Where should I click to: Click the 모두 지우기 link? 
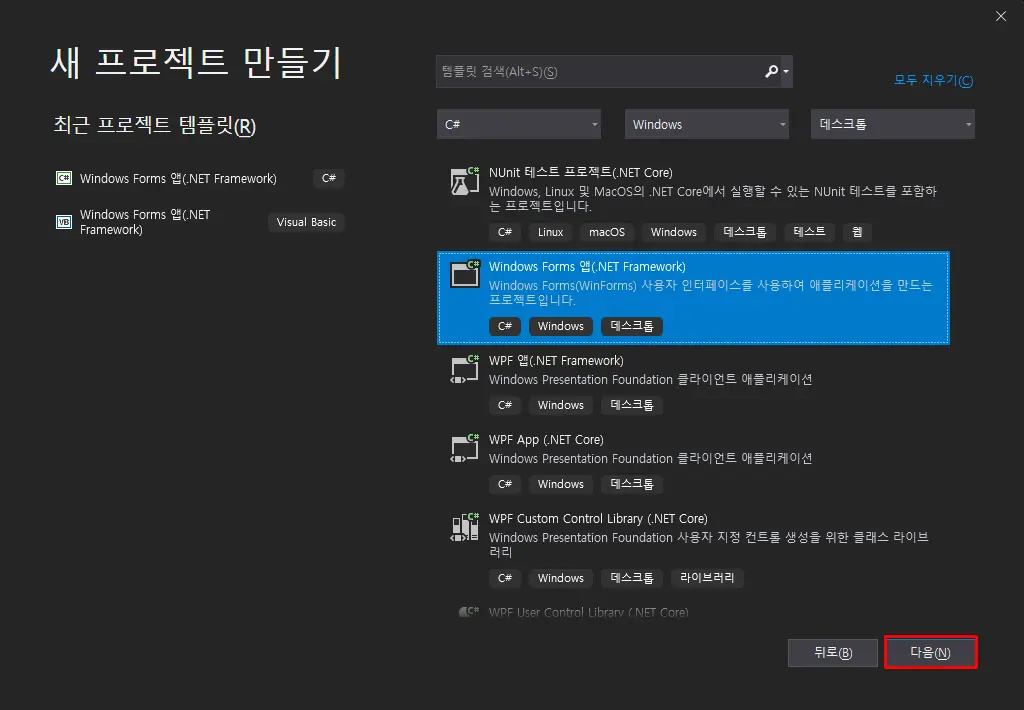933,80
